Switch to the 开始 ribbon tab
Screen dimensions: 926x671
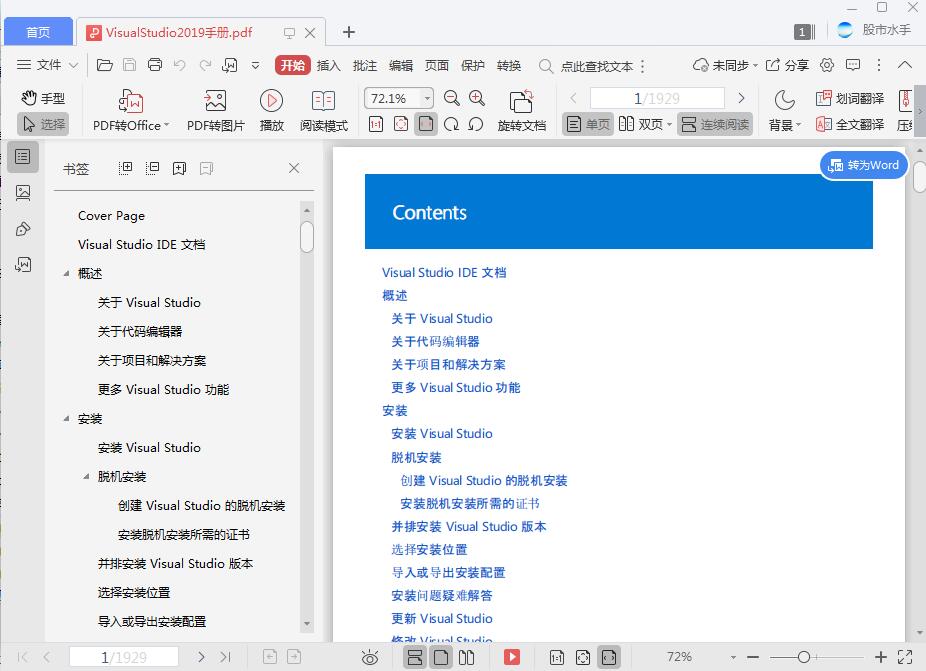point(293,65)
